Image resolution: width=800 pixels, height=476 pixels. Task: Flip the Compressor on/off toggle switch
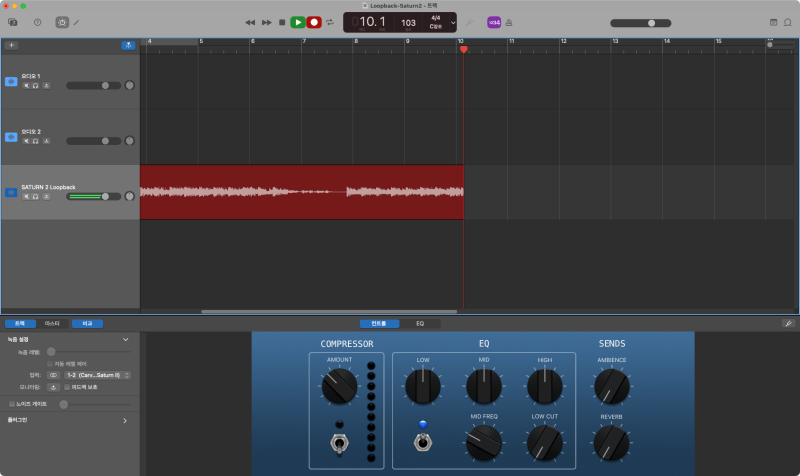[339, 443]
